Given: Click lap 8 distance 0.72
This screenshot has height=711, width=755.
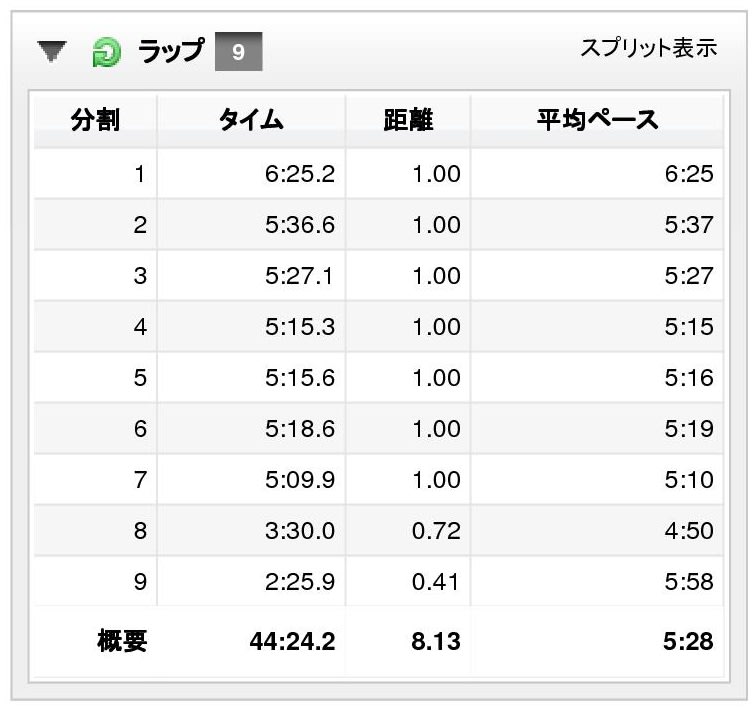Looking at the screenshot, I should 436,530.
